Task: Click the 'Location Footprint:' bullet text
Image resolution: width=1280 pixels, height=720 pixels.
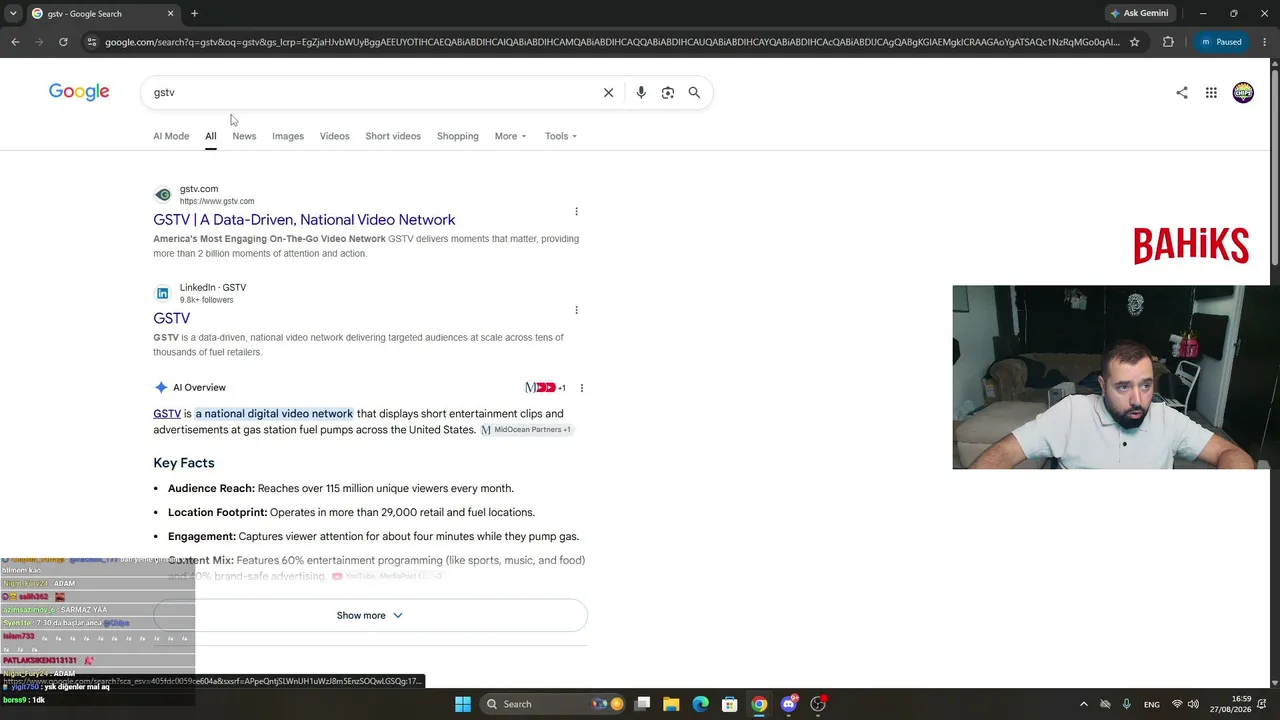Action: click(x=218, y=513)
